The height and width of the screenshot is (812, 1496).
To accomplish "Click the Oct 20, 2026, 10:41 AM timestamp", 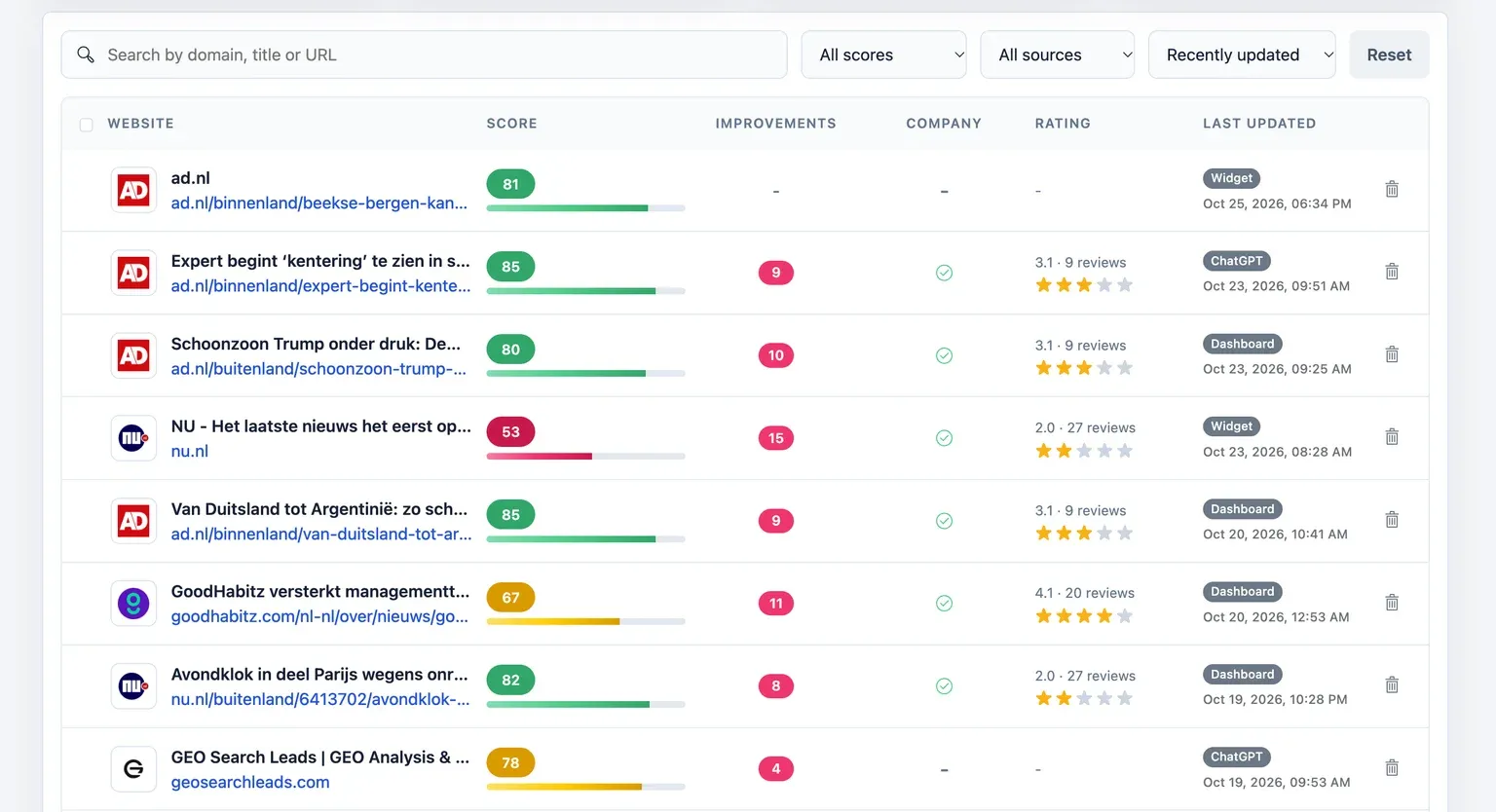I will click(1276, 534).
